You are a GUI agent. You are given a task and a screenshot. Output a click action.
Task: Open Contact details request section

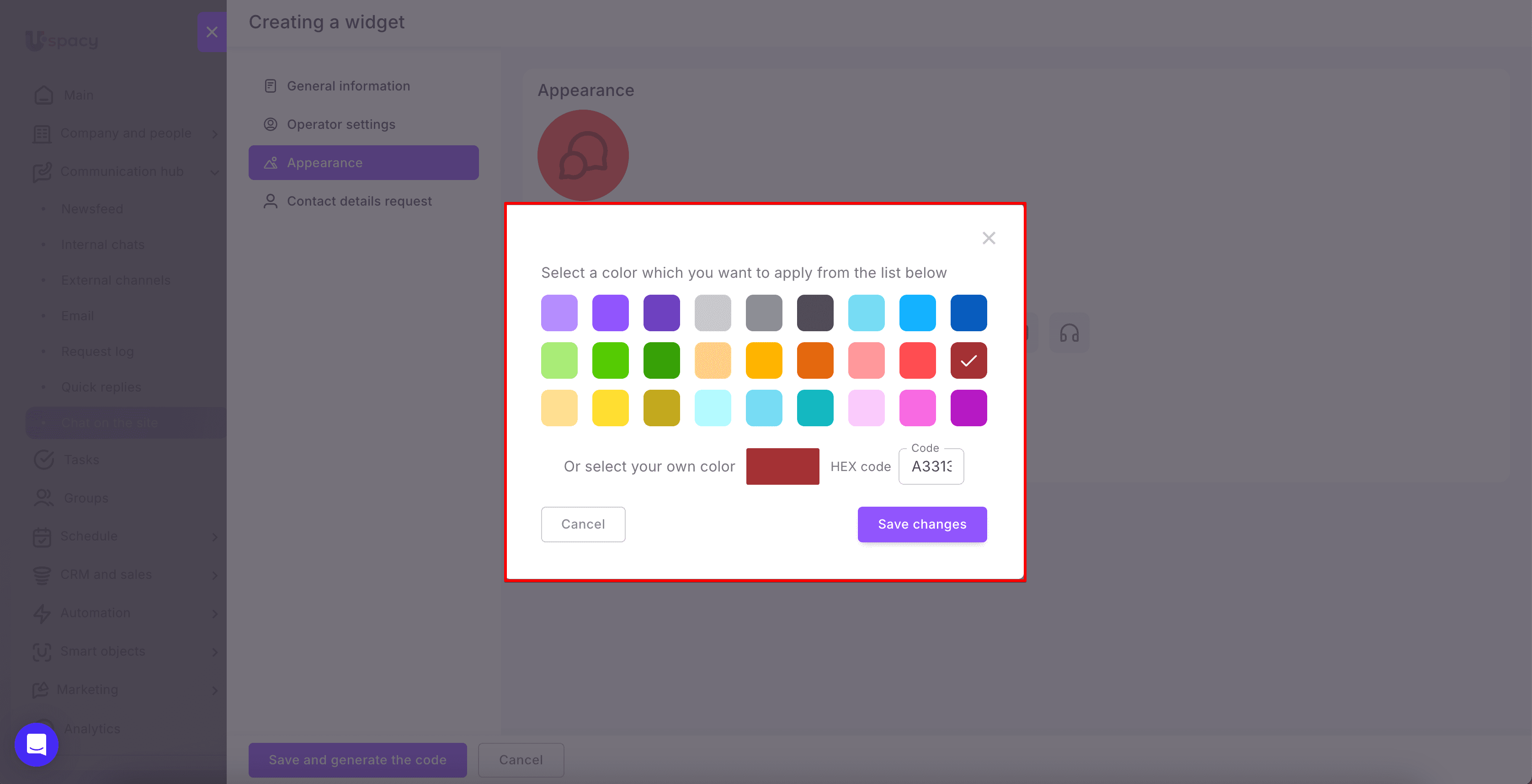pyautogui.click(x=363, y=201)
